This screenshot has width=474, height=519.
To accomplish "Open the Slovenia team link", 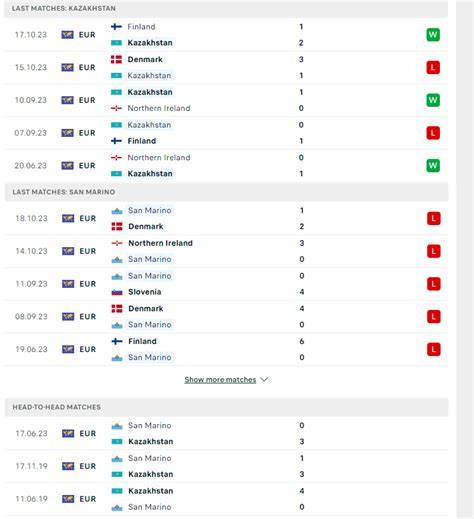I will 145,292.
